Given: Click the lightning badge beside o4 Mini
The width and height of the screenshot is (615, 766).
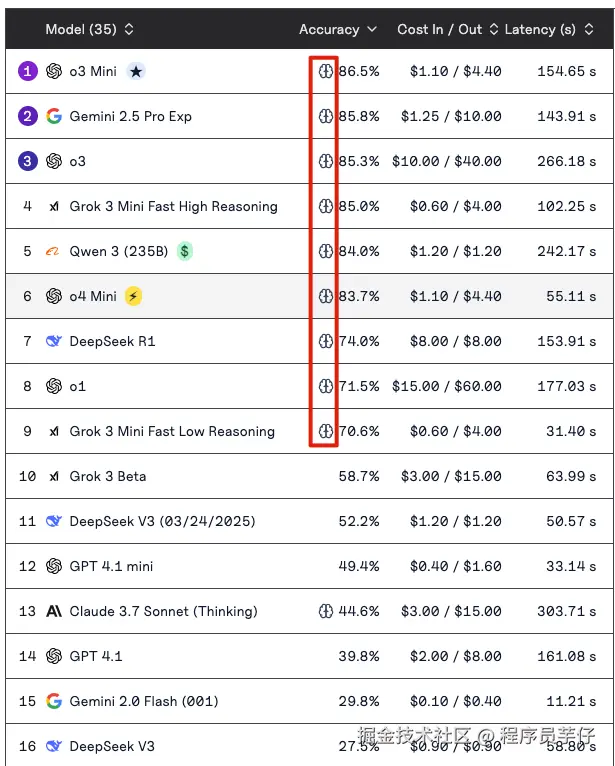Looking at the screenshot, I should pos(133,296).
